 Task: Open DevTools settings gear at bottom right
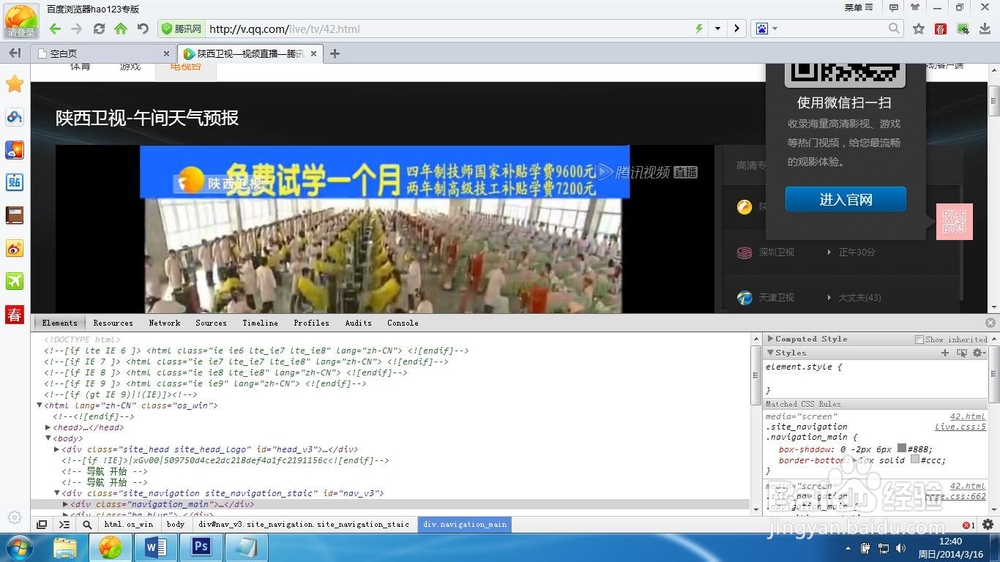pyautogui.click(x=988, y=524)
